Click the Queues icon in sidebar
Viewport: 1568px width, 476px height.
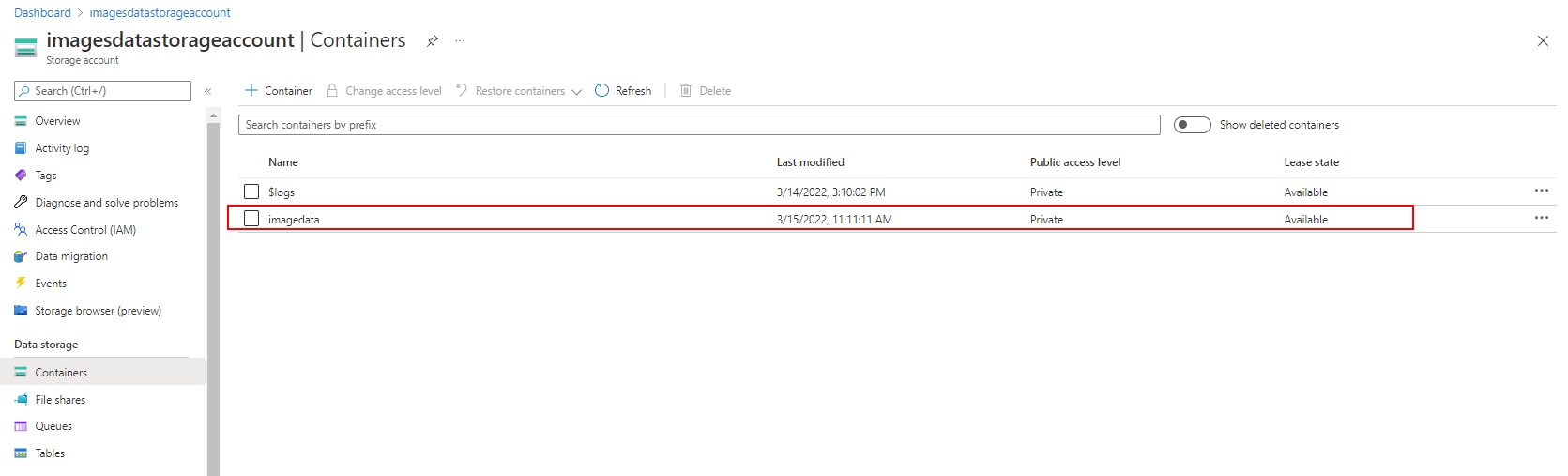[21, 426]
